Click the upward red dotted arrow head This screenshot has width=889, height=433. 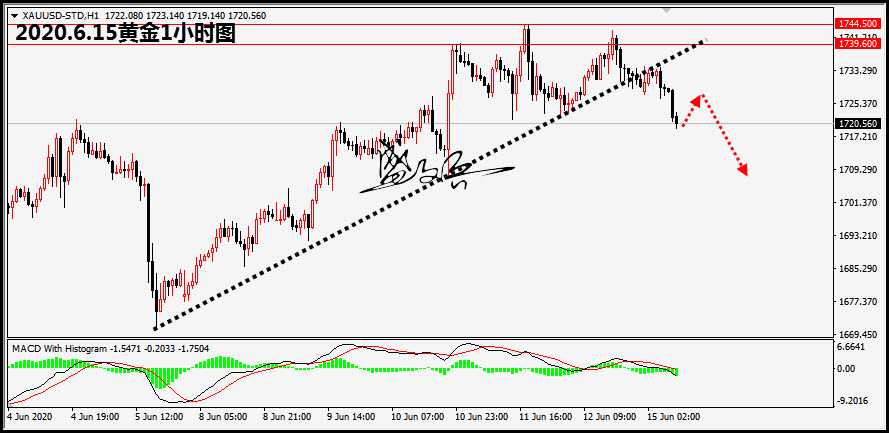coord(702,98)
